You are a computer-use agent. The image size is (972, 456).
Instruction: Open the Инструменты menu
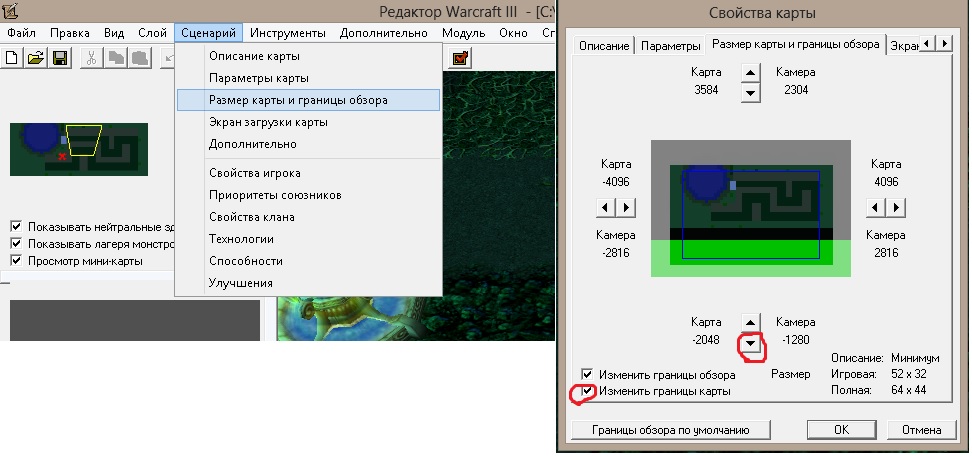pyautogui.click(x=288, y=33)
